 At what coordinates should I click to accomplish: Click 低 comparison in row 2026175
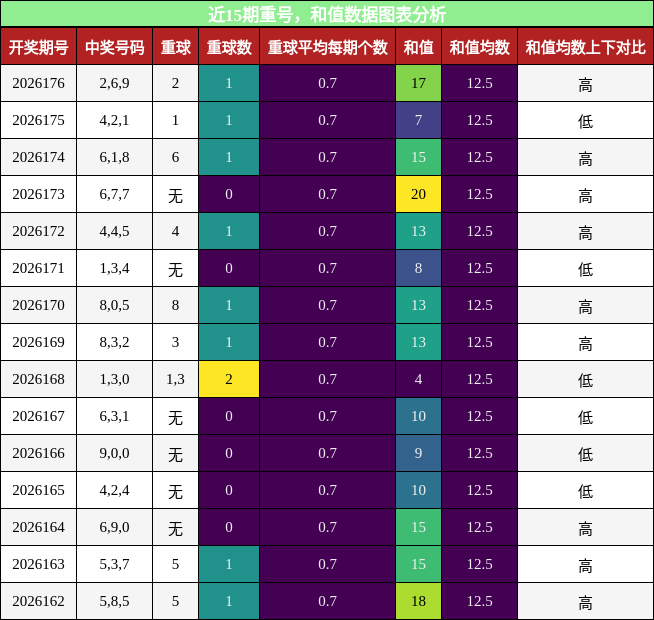tap(586, 120)
